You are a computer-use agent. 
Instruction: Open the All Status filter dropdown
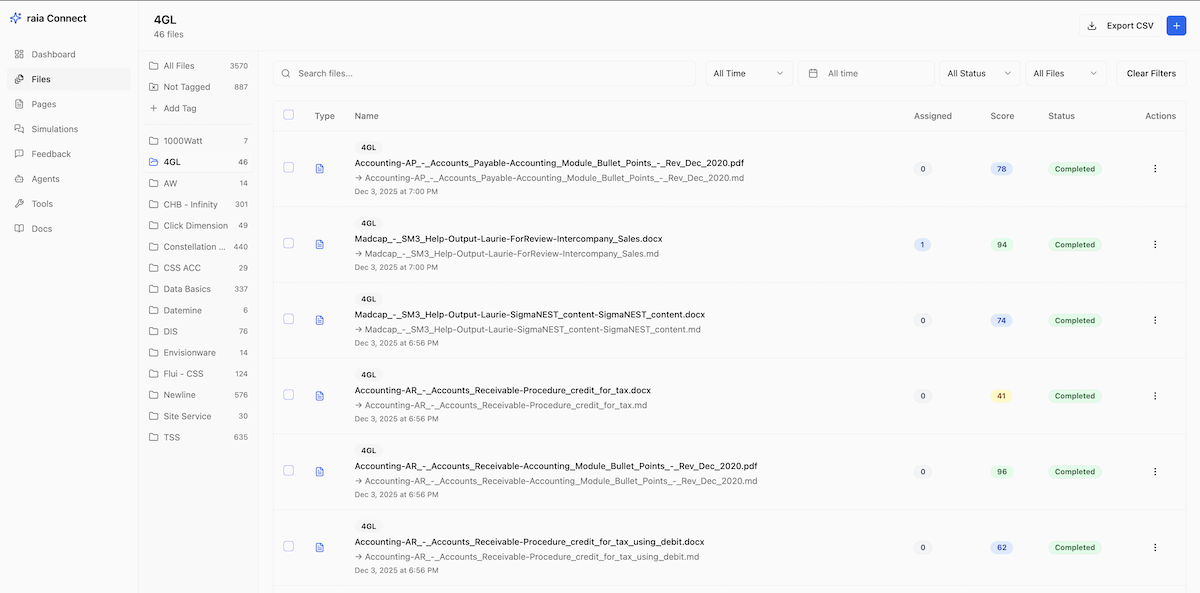977,72
